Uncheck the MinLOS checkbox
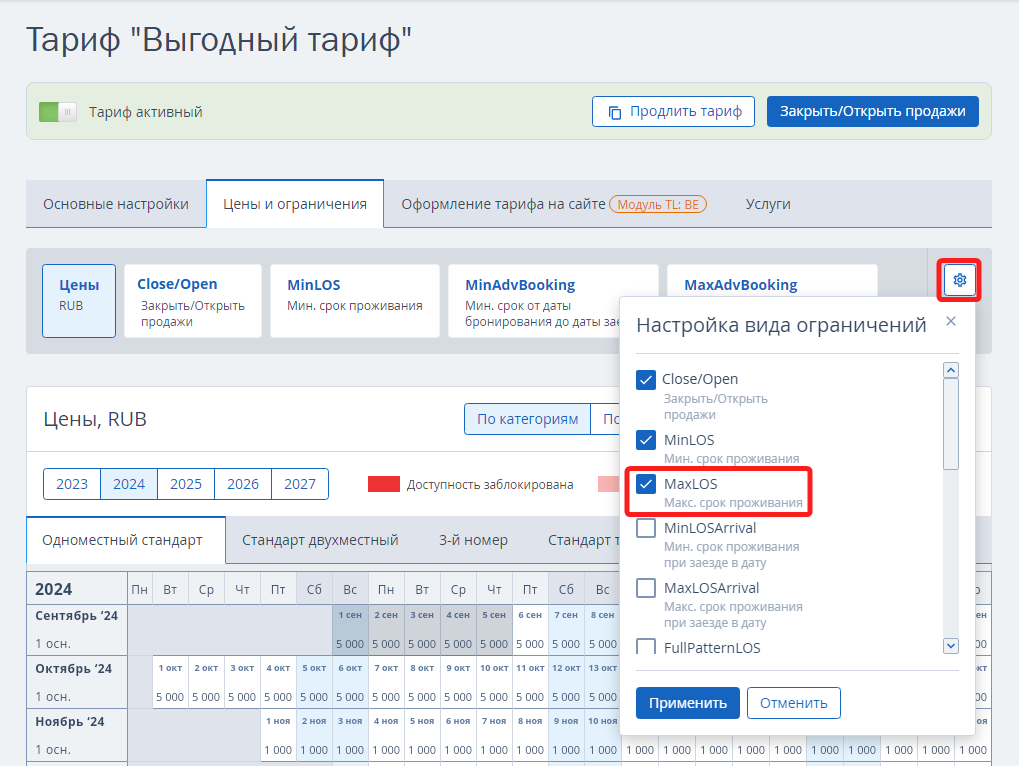 click(x=646, y=440)
